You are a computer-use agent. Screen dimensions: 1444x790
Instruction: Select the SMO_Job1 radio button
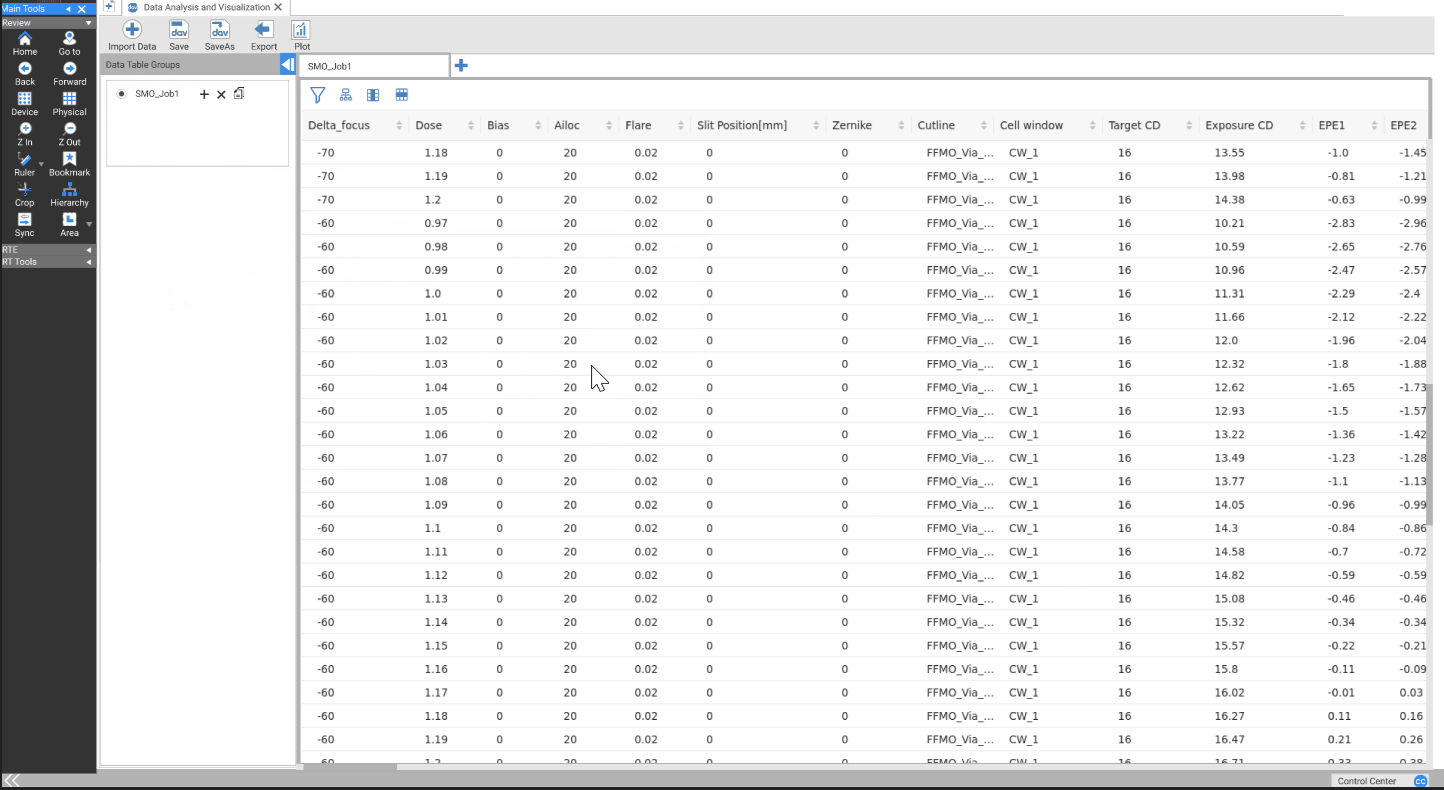coord(121,94)
